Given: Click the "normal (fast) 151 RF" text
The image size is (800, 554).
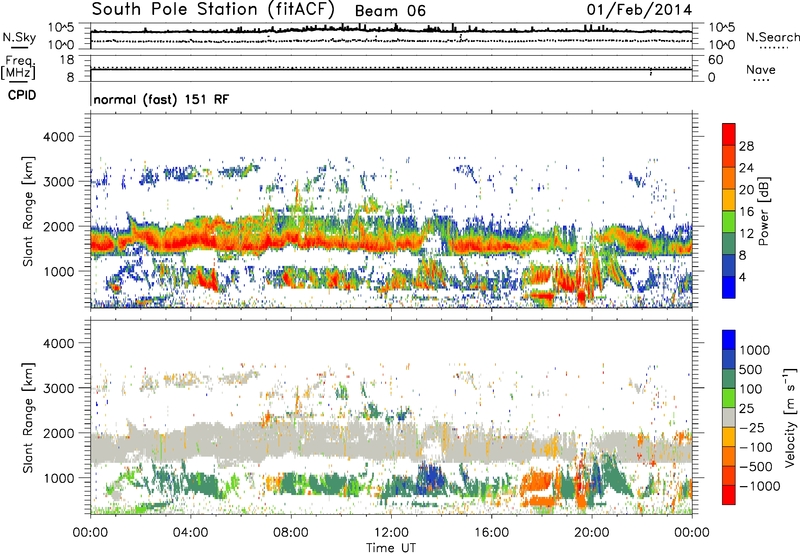Looking at the screenshot, I should [161, 99].
